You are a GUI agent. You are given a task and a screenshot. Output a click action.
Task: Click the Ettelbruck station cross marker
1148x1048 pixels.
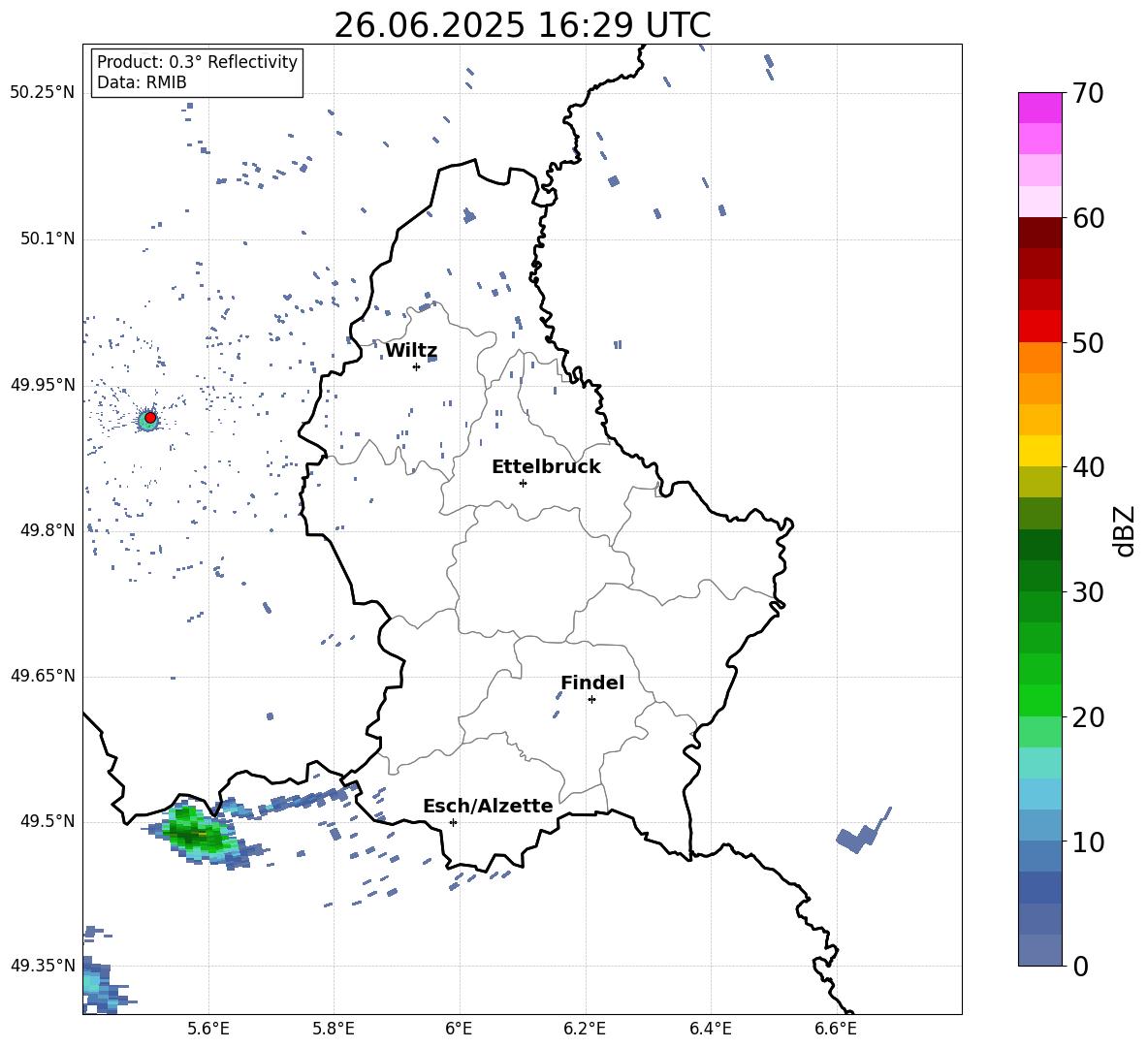[523, 483]
